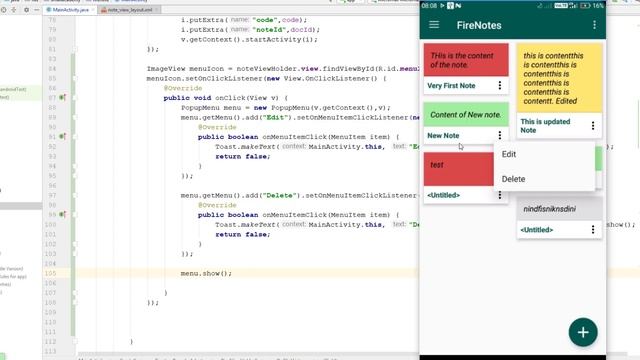
Task: Open the FireNotes hamburger navigation menu
Action: pyautogui.click(x=434, y=25)
